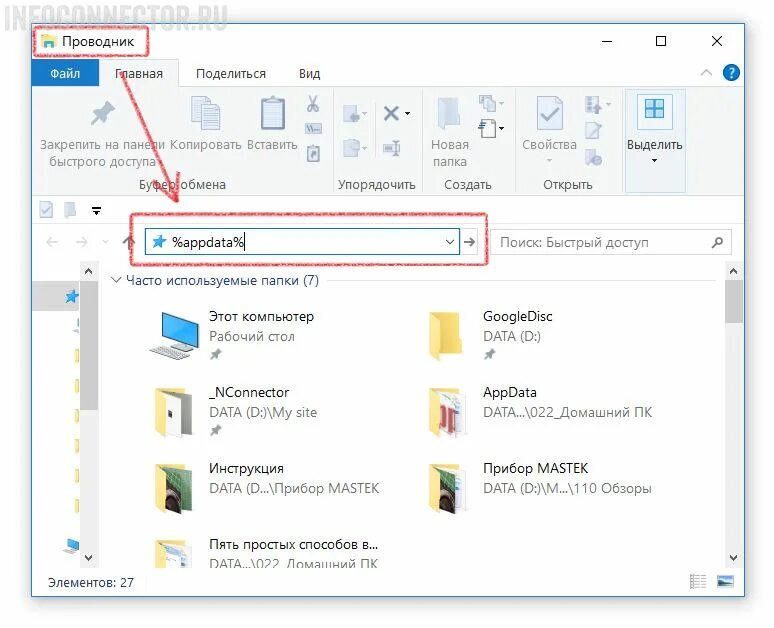Click the Новая папка icon
Viewport: 774px width, 628px height.
point(449,115)
